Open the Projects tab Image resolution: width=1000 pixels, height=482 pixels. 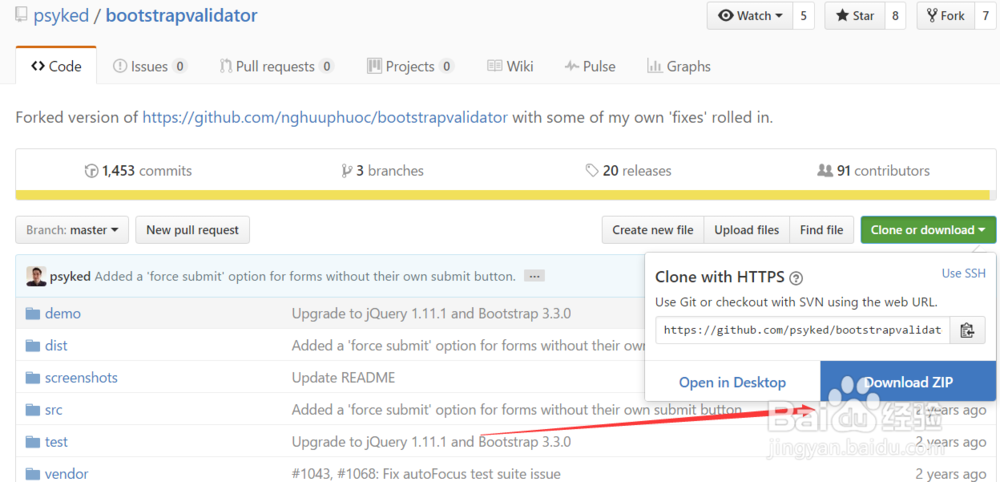point(411,66)
